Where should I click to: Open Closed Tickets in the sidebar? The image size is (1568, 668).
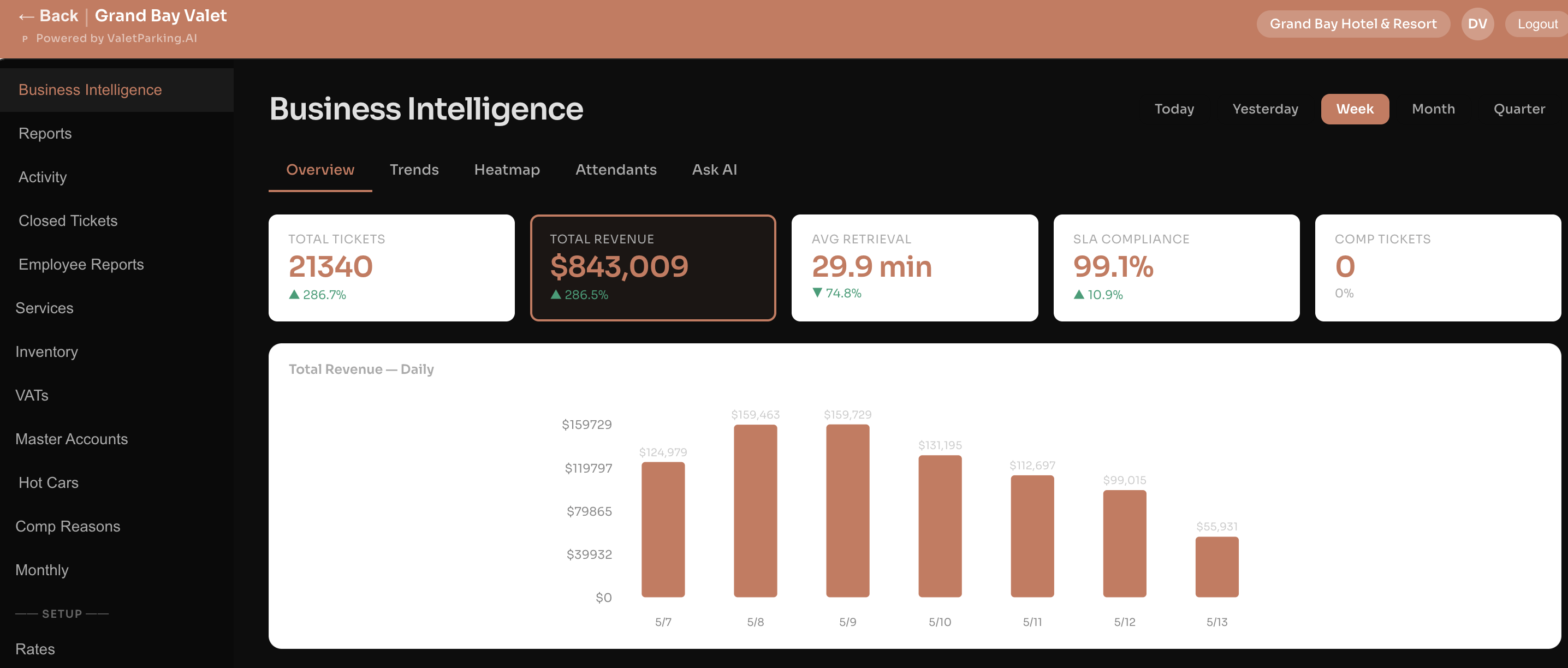click(117, 221)
